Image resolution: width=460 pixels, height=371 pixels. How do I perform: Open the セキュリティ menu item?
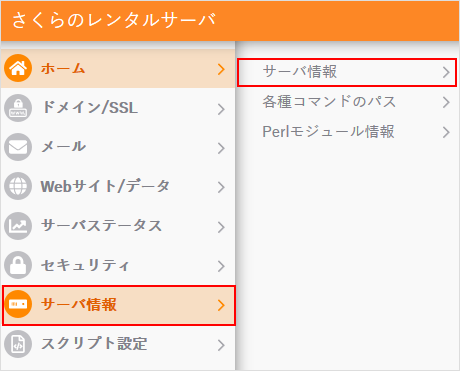118,265
